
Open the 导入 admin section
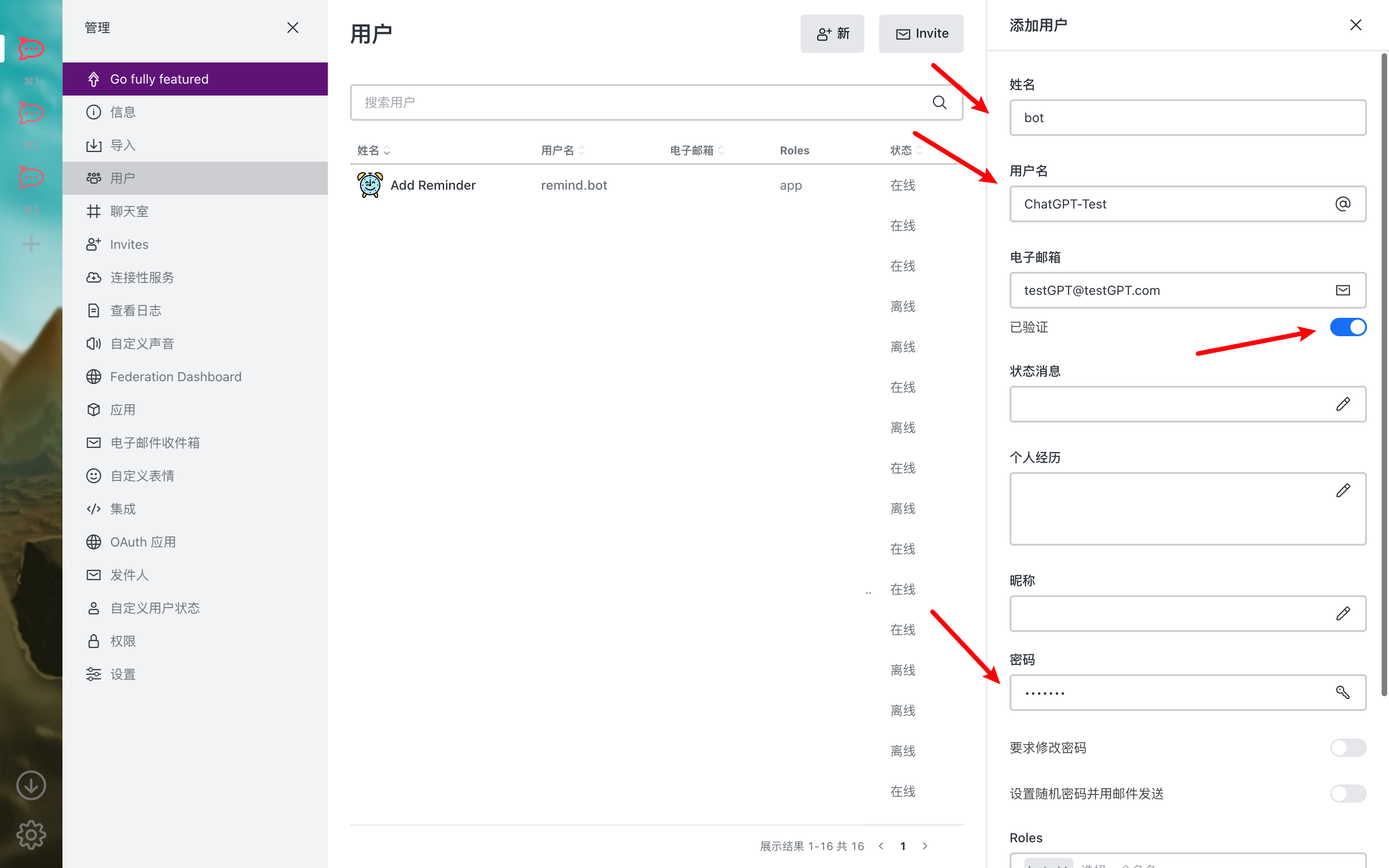click(x=195, y=145)
